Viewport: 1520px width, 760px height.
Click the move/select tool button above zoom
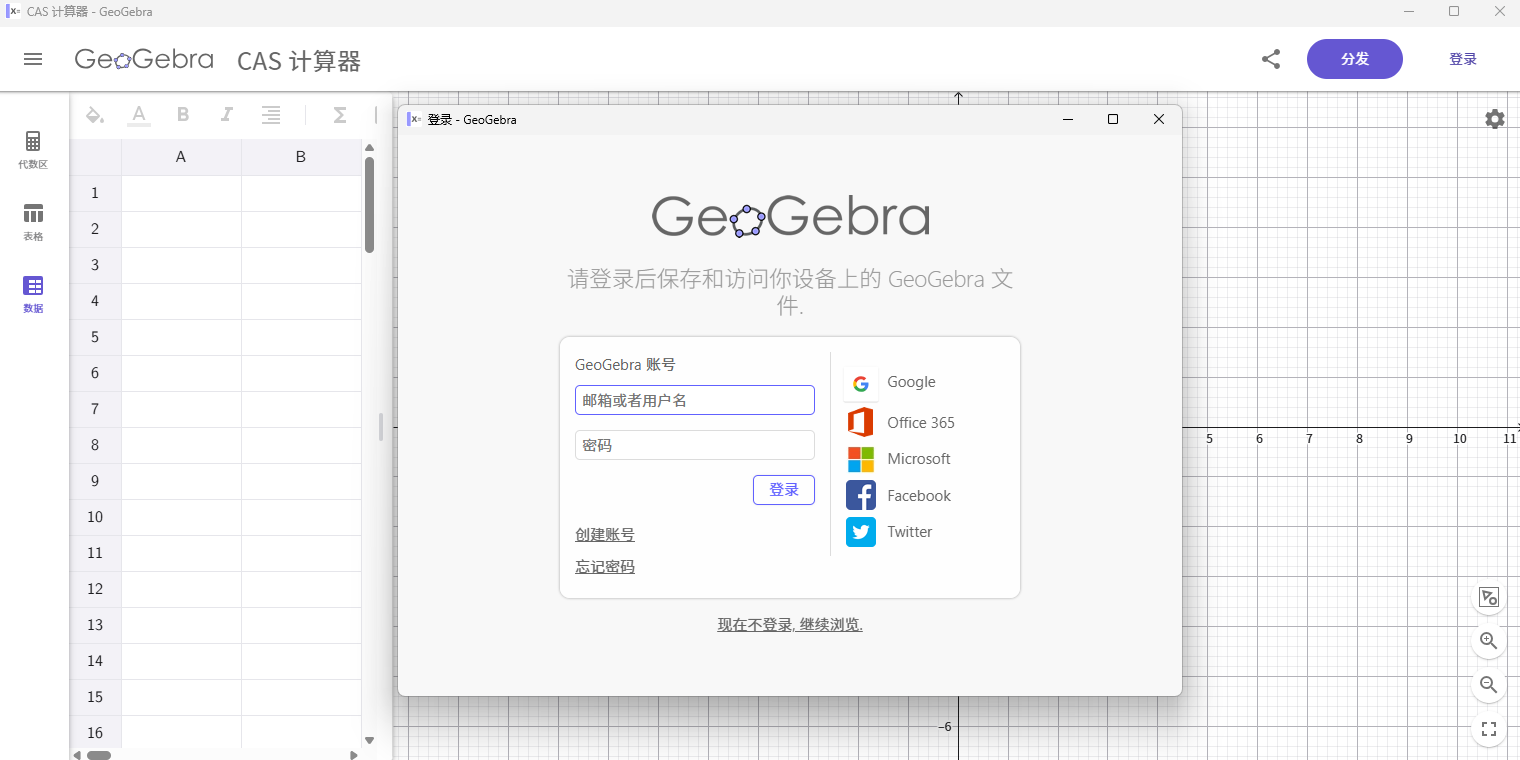(1489, 597)
